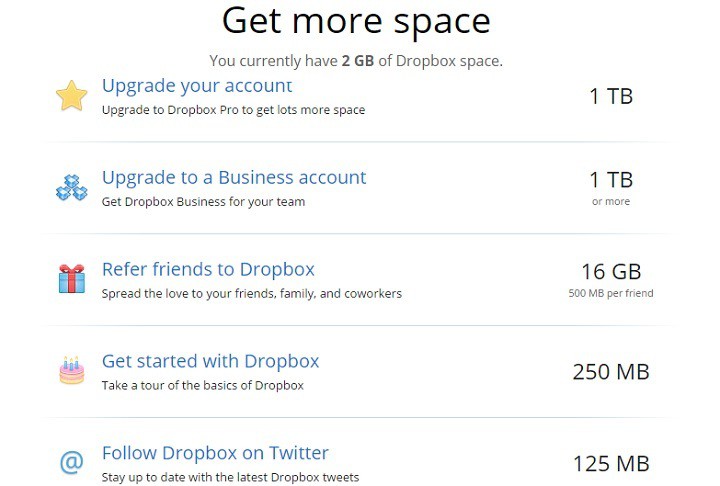Screen dimensions: 720x486
Task: Click the yellow star upgrade icon
Action: click(x=72, y=96)
